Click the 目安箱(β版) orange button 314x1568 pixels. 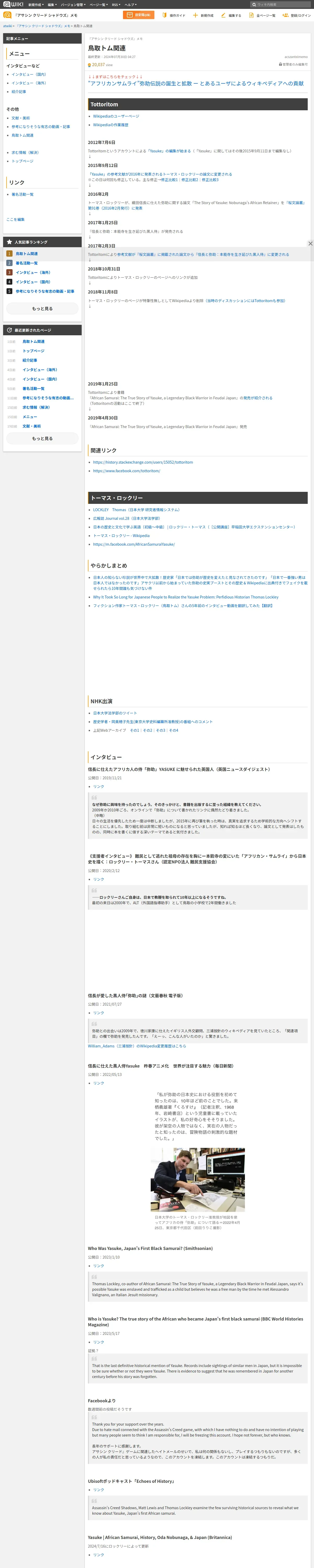pyautogui.click(x=138, y=15)
